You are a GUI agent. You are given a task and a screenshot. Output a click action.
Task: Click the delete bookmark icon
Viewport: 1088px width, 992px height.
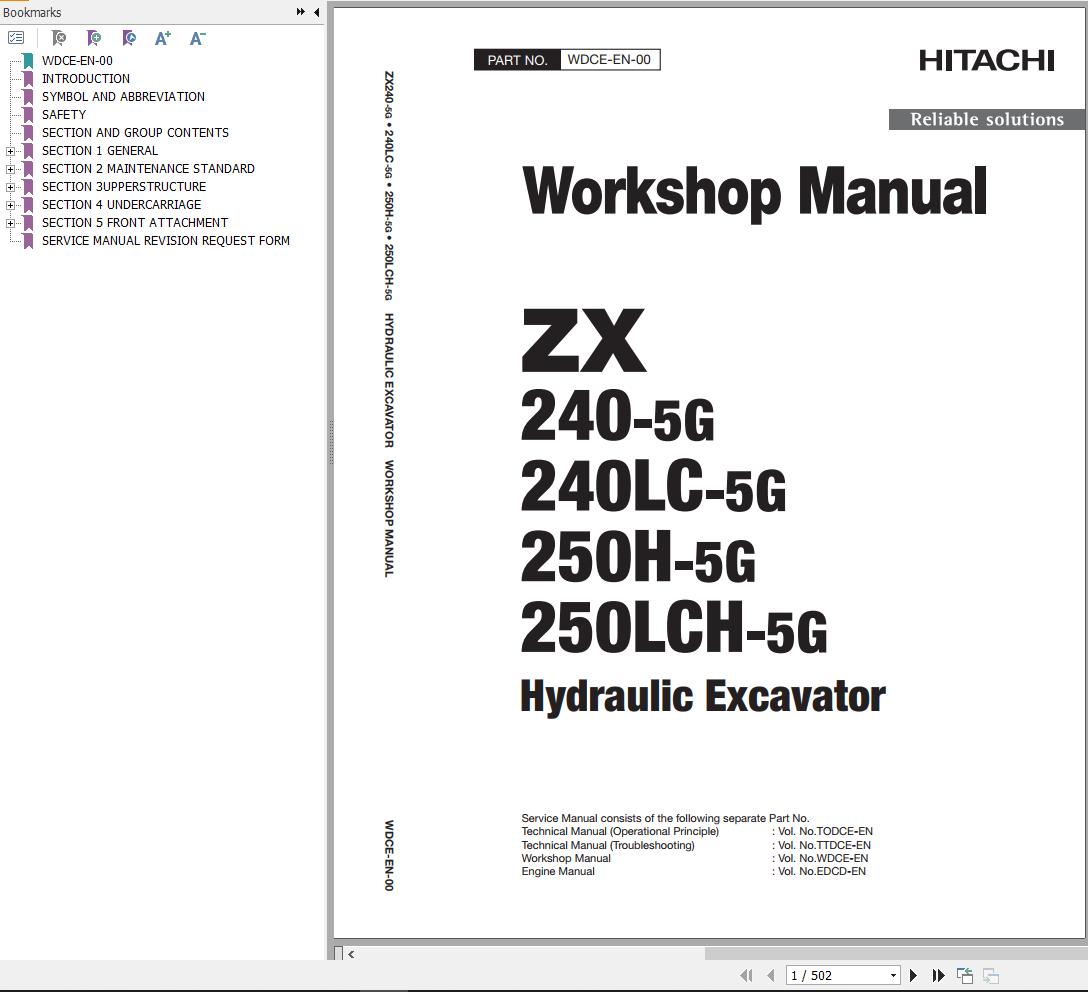(59, 38)
